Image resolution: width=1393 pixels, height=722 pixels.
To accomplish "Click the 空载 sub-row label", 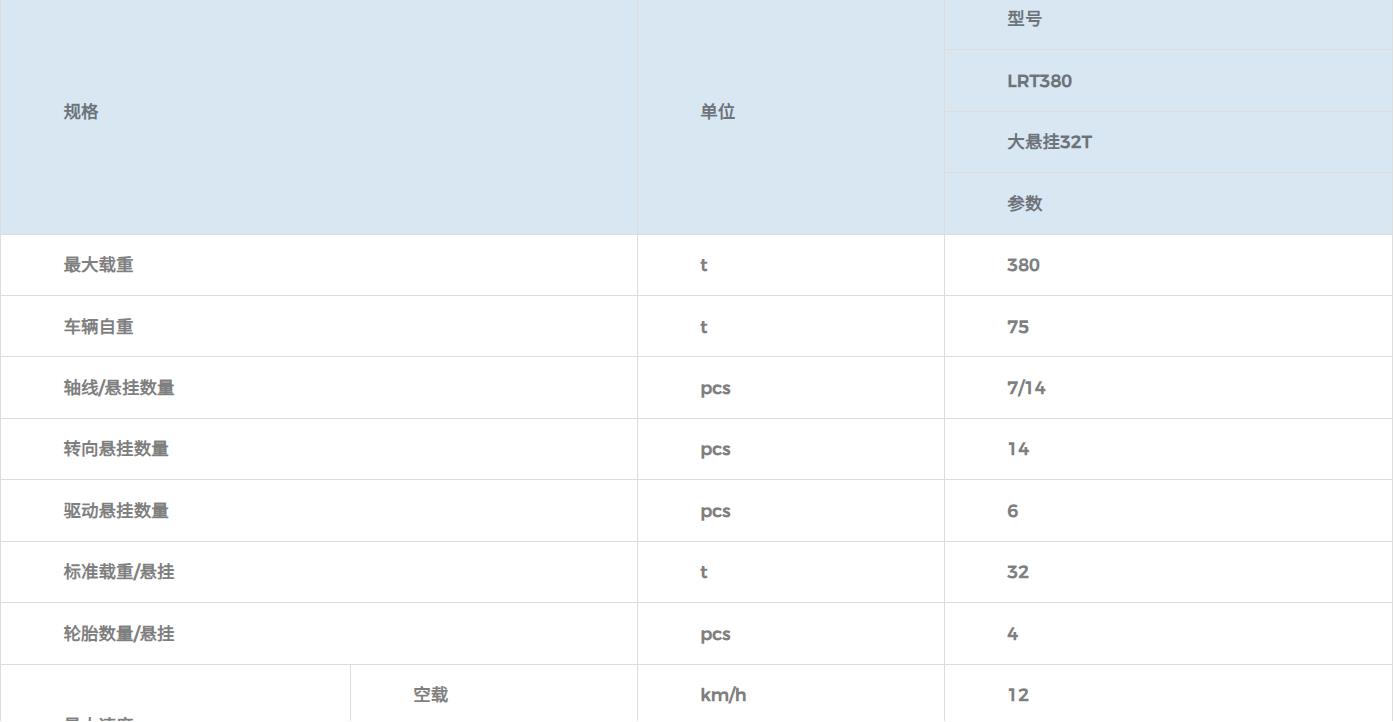I will pos(431,695).
